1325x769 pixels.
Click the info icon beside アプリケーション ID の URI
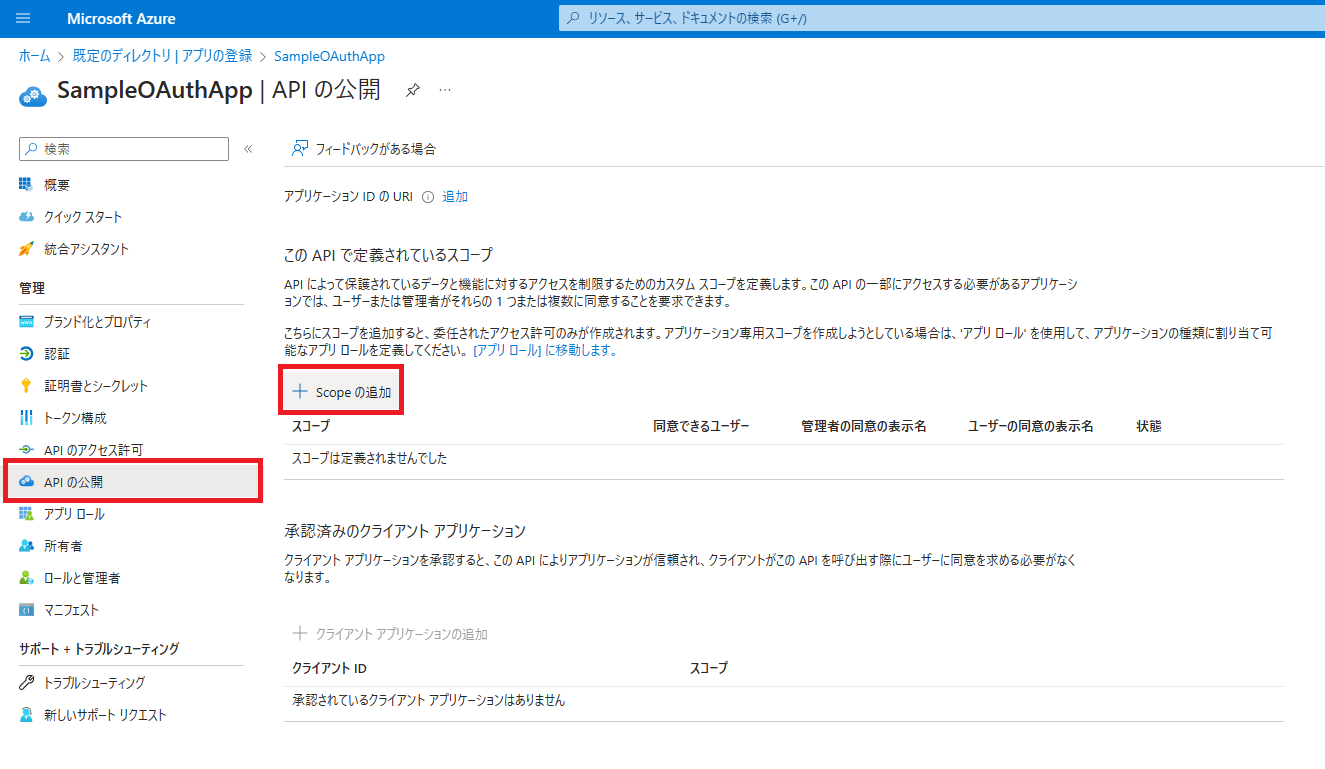tap(428, 197)
